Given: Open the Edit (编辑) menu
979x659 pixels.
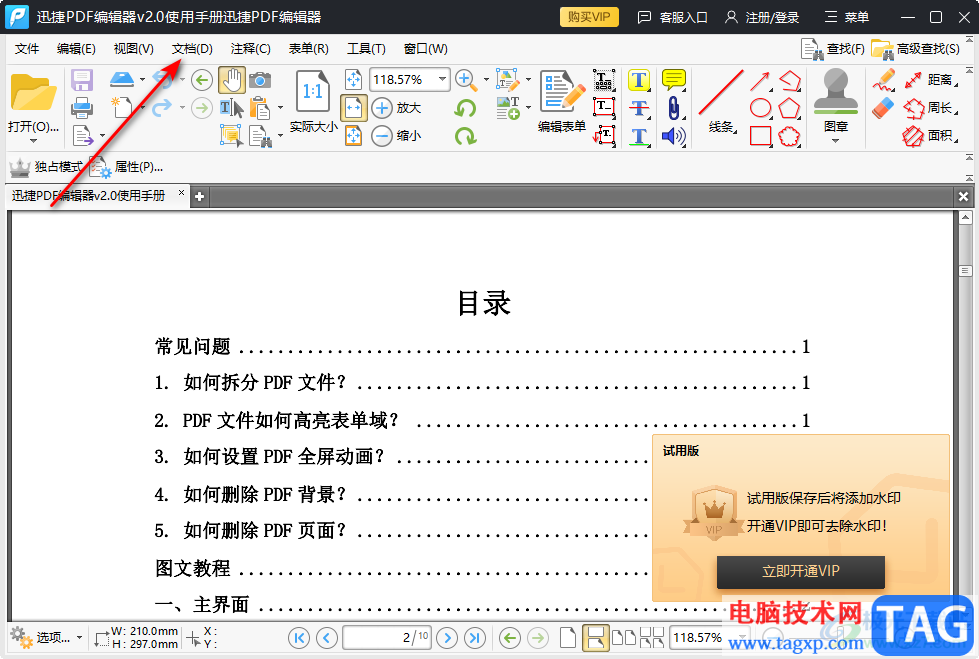Looking at the screenshot, I should click(76, 49).
